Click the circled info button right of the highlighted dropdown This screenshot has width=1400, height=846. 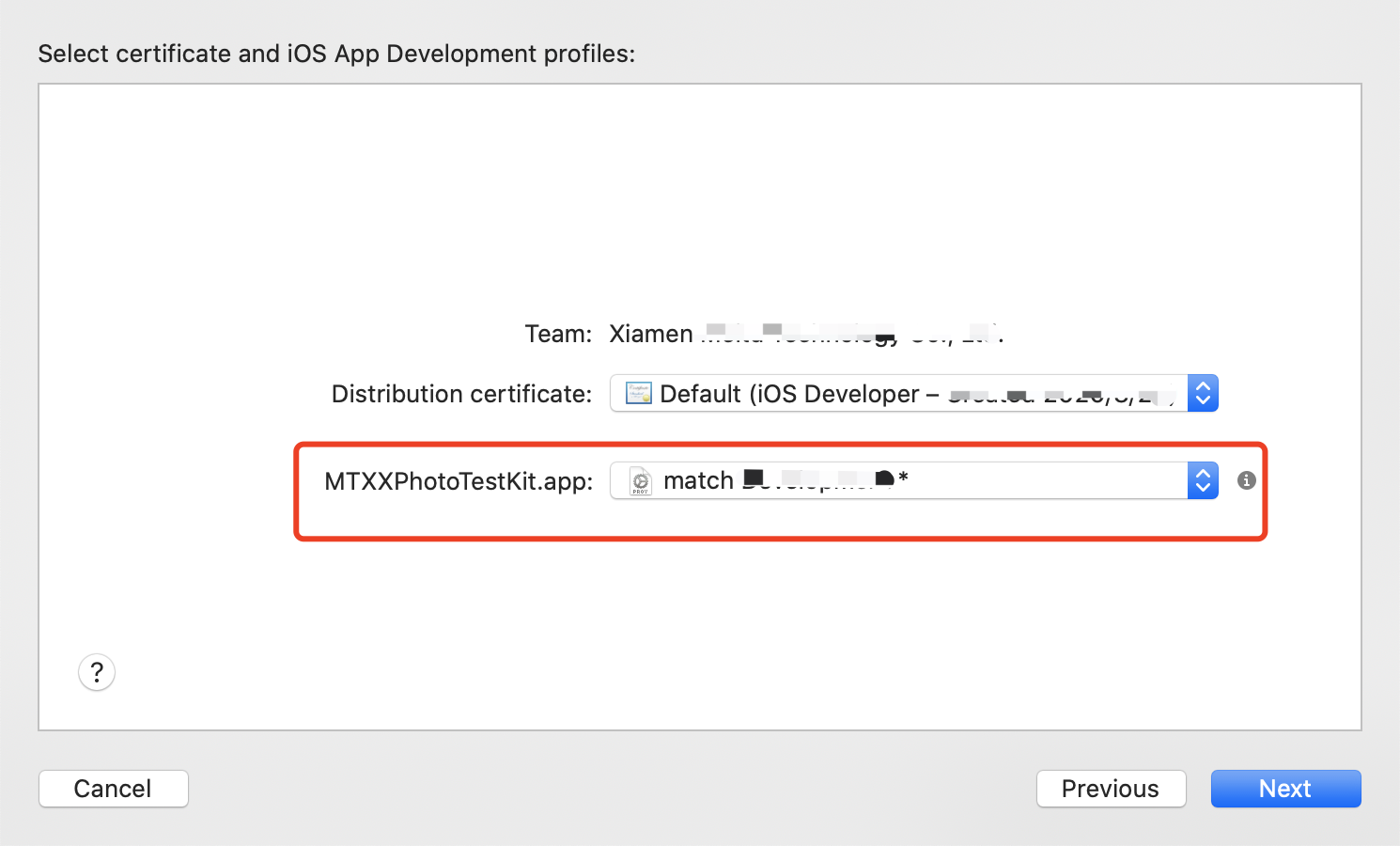click(1246, 480)
